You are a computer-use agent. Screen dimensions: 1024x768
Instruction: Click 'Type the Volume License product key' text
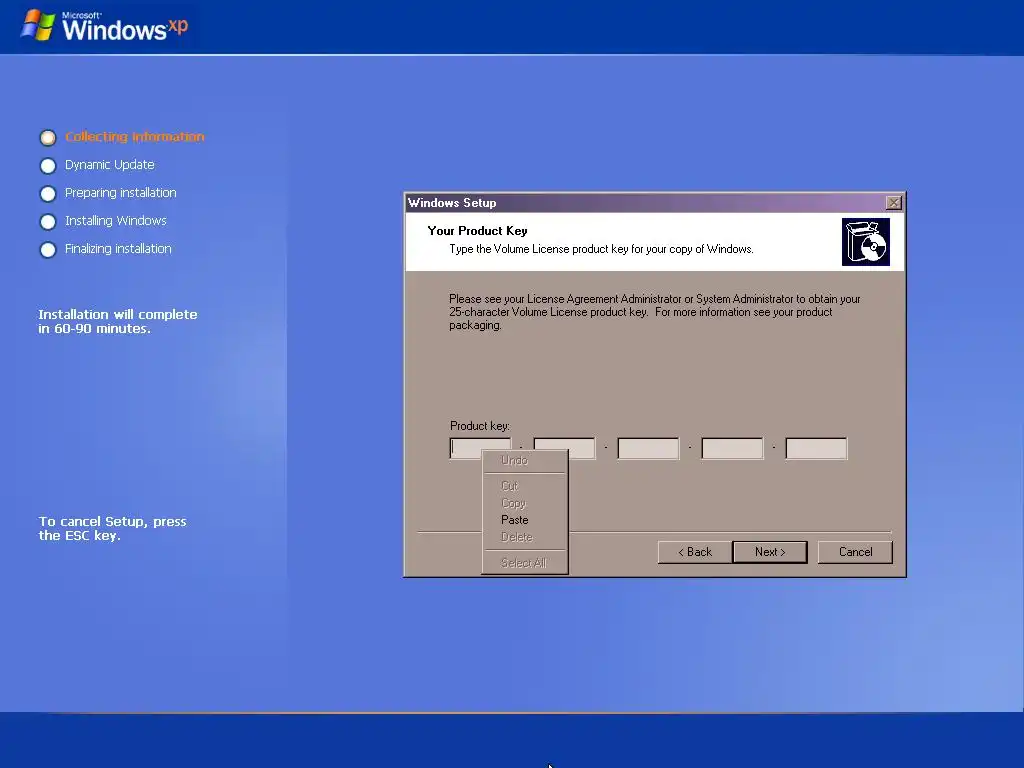point(601,249)
